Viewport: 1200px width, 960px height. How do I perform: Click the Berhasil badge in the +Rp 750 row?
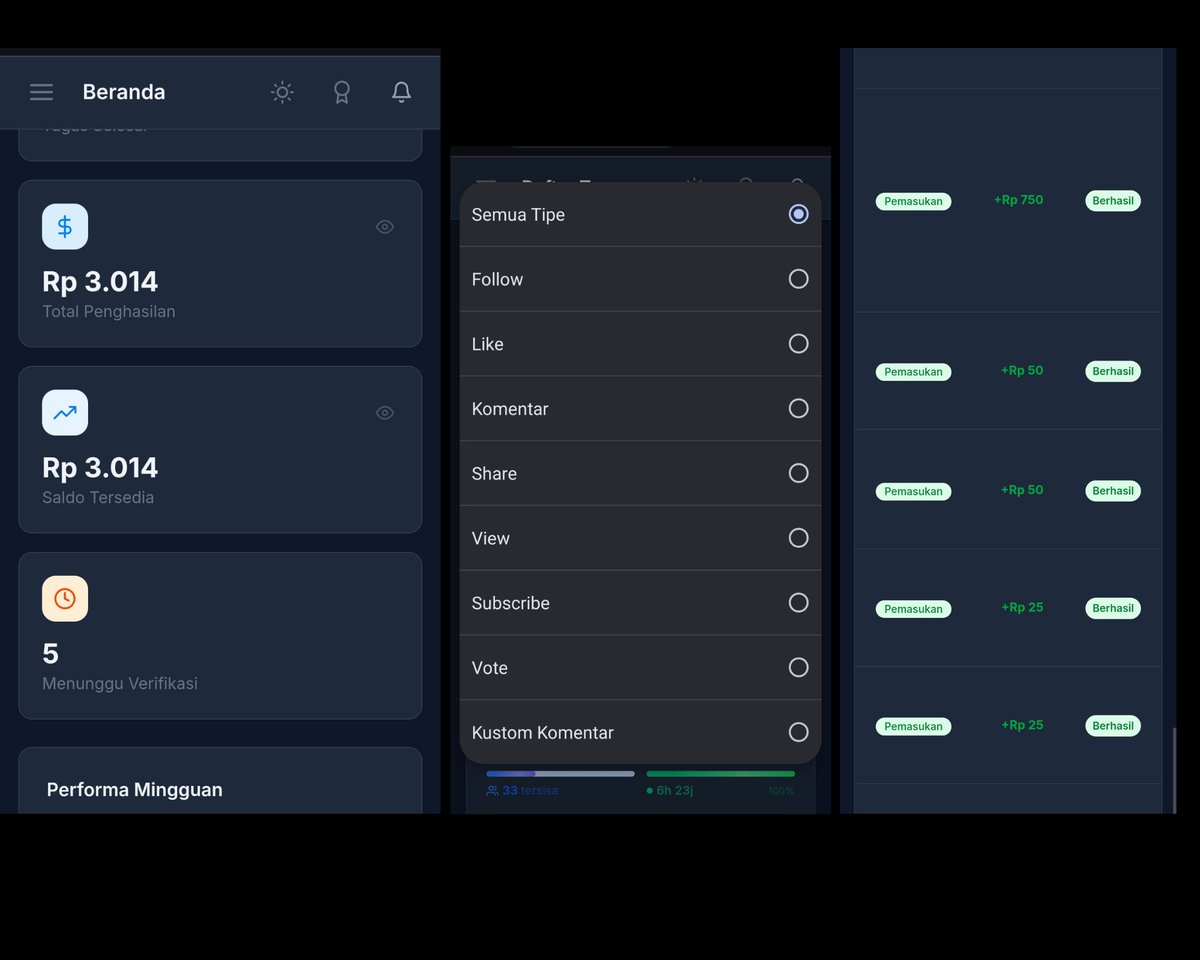(x=1113, y=200)
